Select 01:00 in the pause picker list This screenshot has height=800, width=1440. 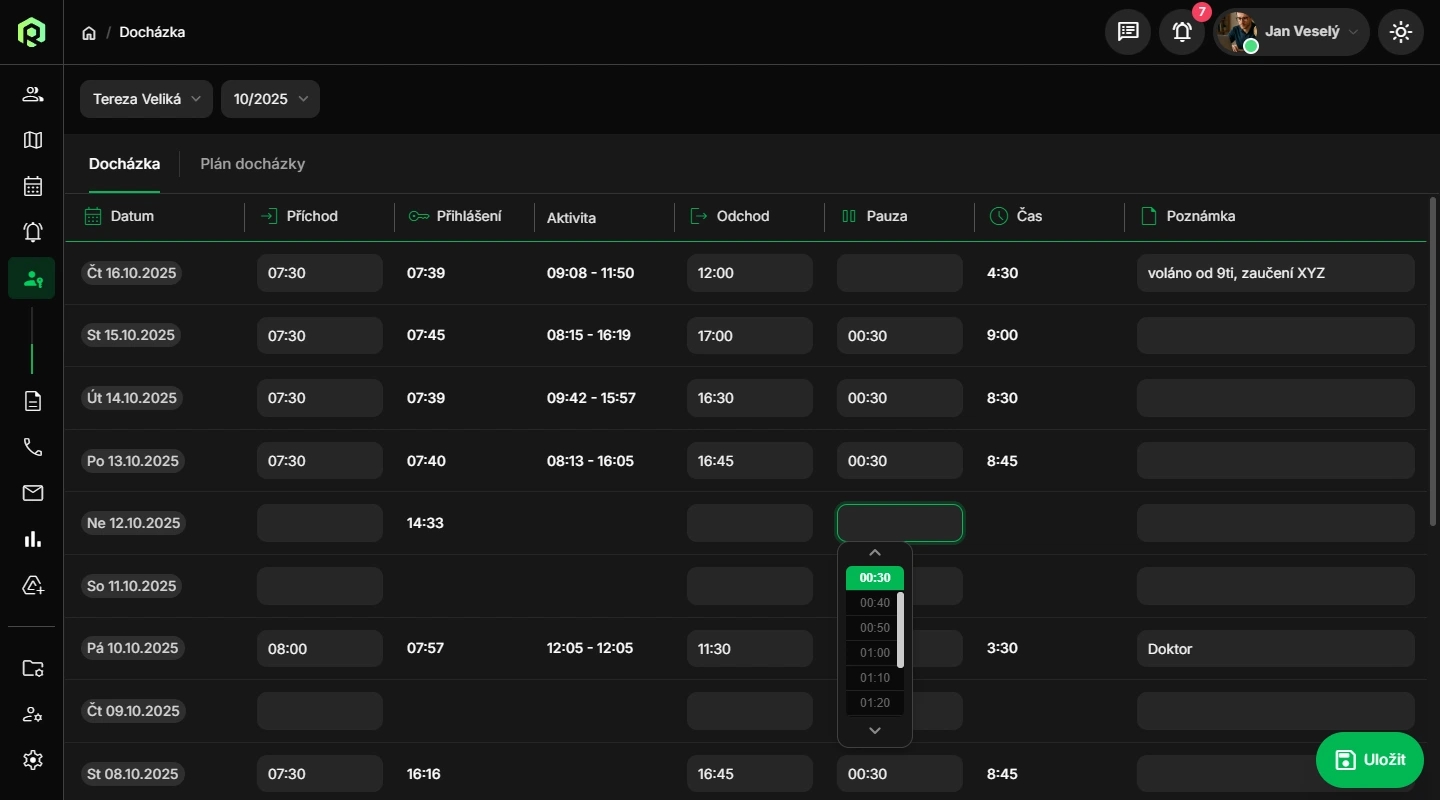874,652
